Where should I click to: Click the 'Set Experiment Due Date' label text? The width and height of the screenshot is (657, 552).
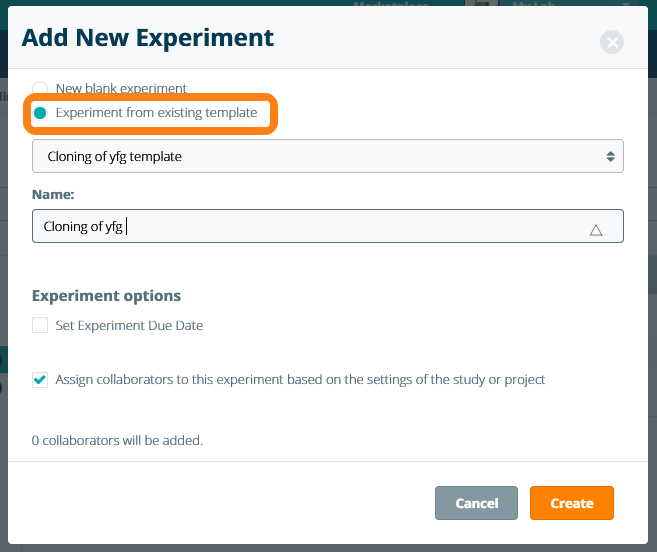coord(129,325)
